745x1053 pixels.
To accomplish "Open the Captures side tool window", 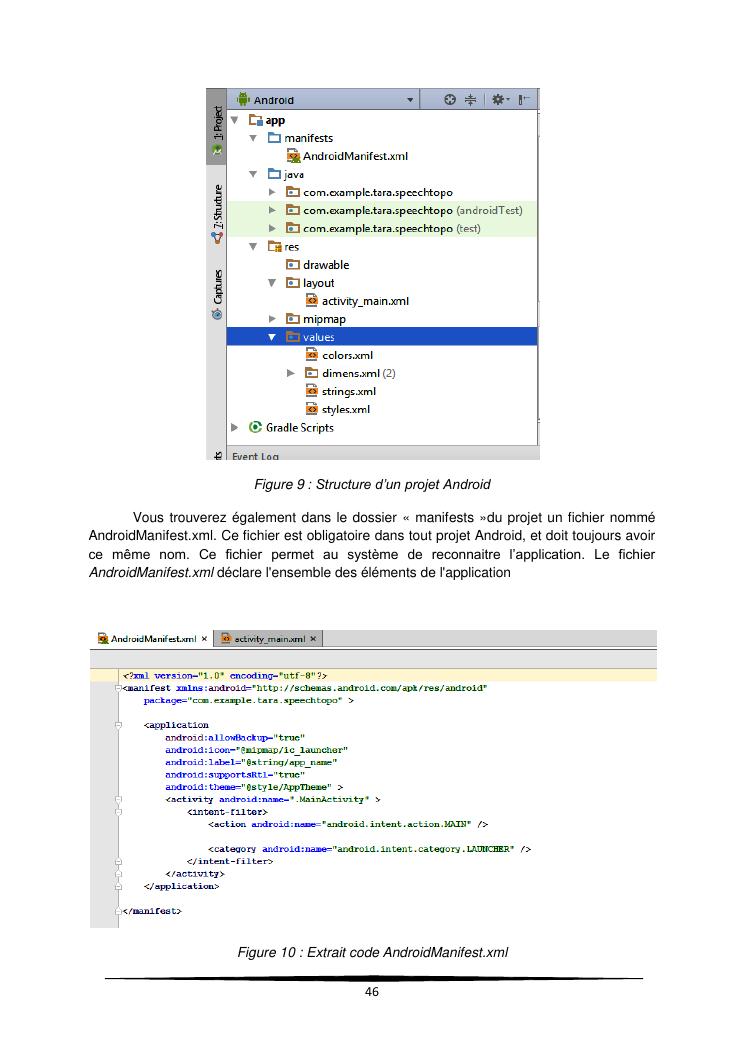I will click(216, 292).
